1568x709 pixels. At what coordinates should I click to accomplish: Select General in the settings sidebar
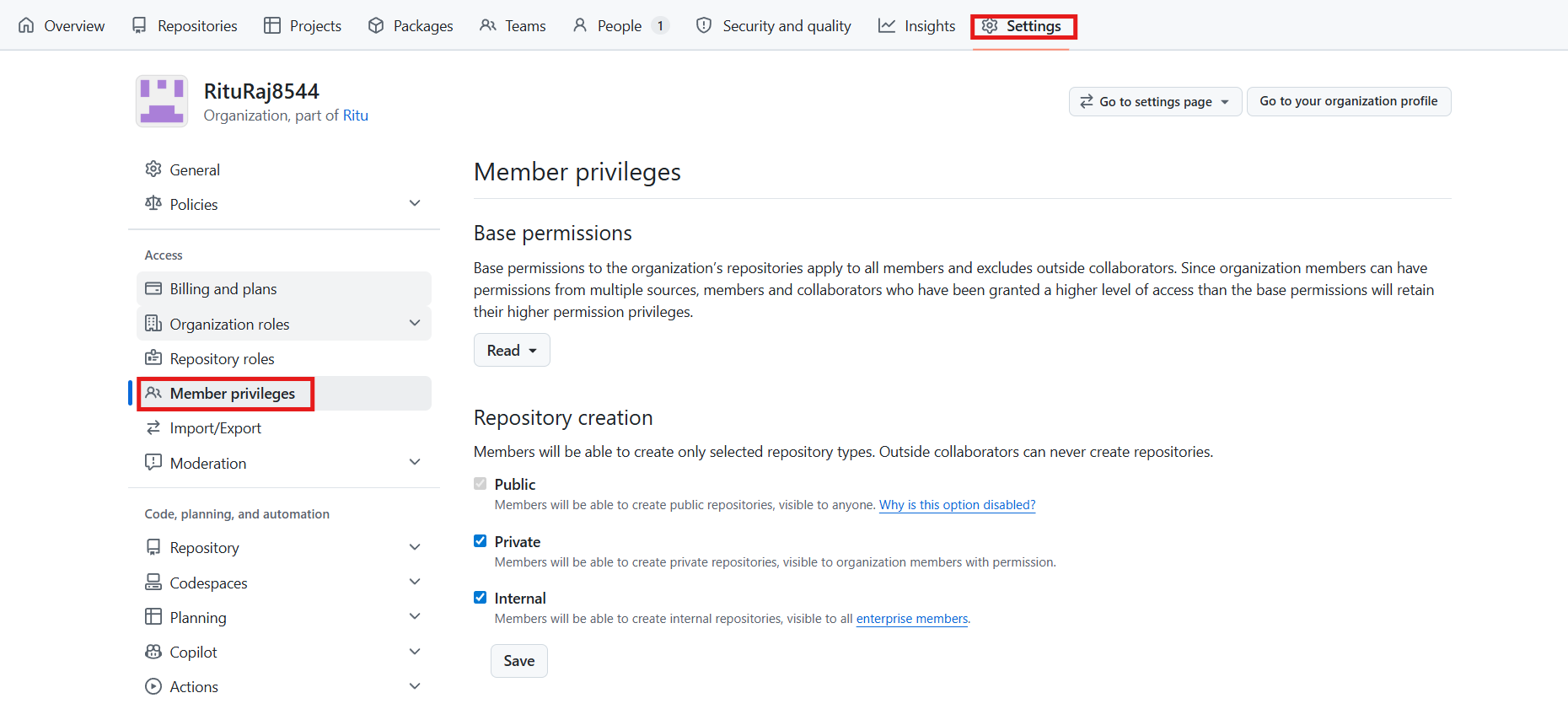tap(284, 169)
